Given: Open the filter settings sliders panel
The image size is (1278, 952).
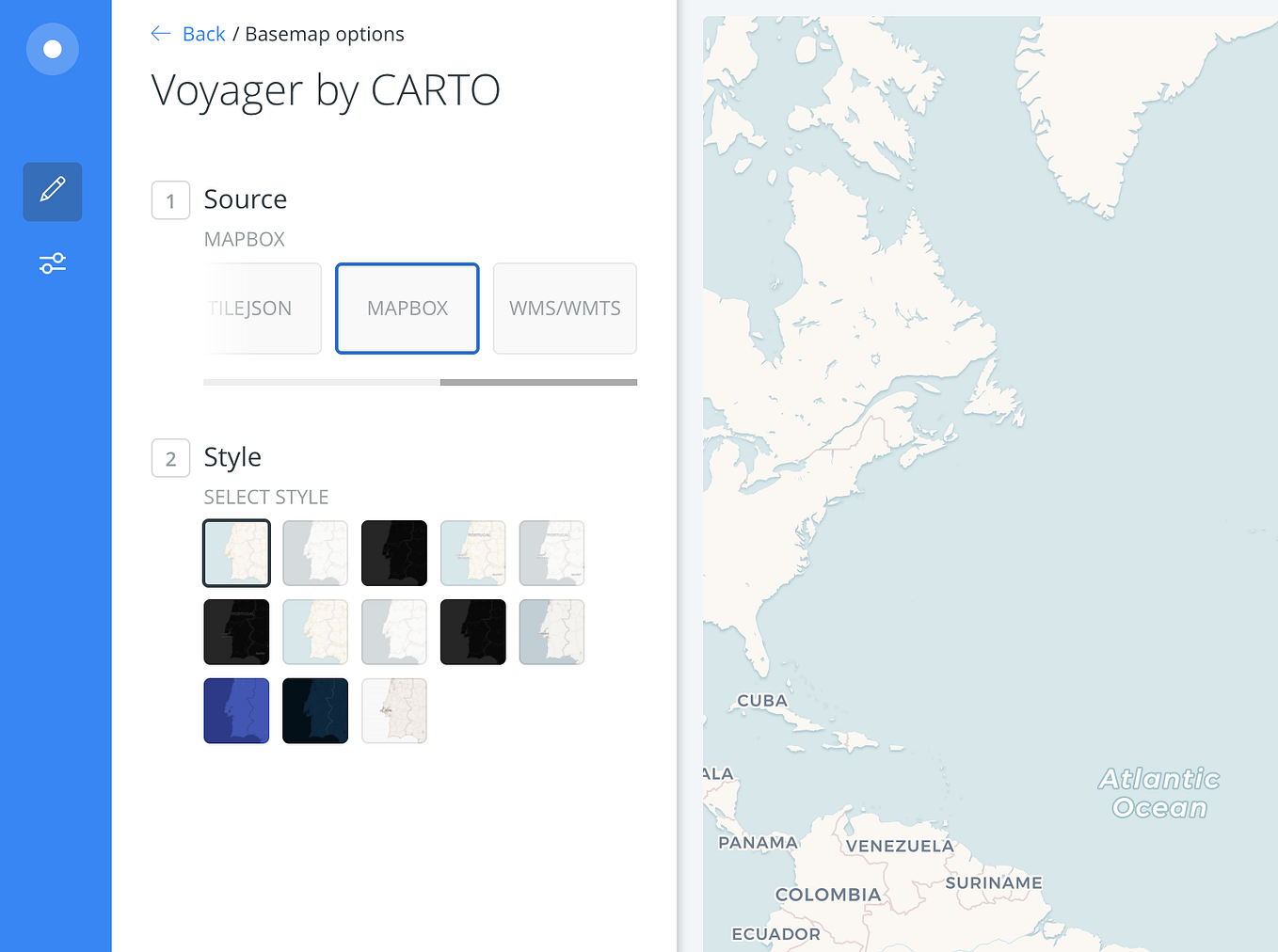Looking at the screenshot, I should 52,263.
